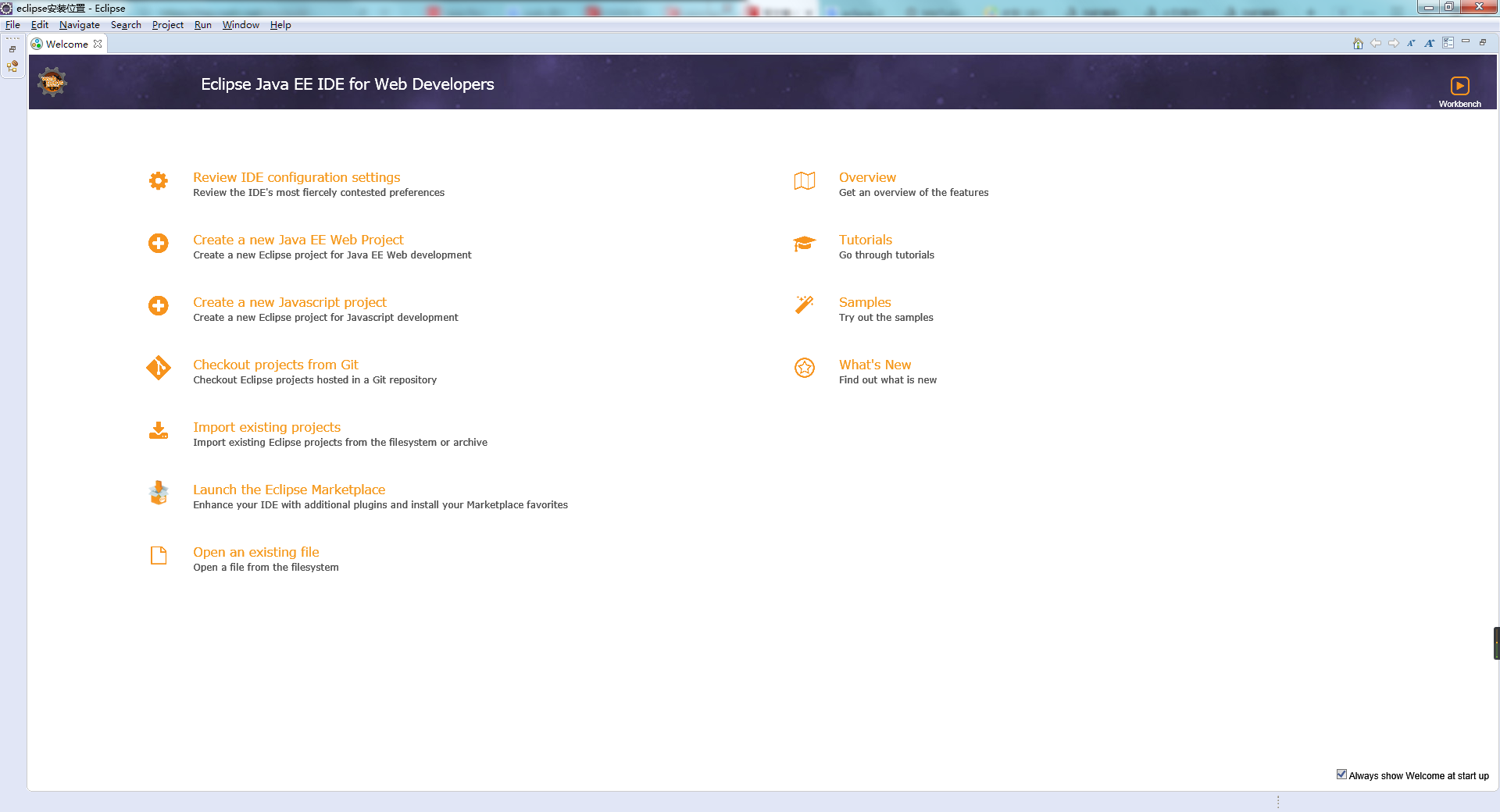Reduce the Welcome page font size
Image resolution: width=1500 pixels, height=812 pixels.
(1411, 44)
